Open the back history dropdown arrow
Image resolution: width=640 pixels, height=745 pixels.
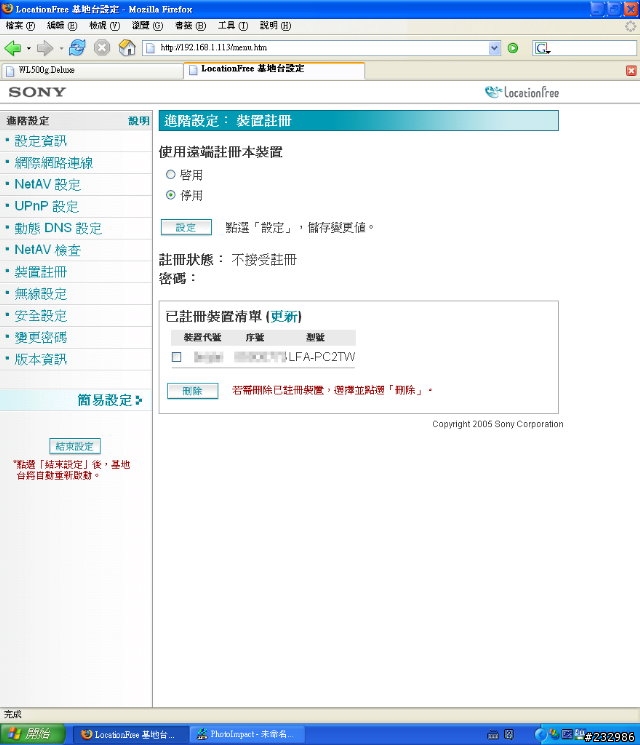[x=29, y=48]
